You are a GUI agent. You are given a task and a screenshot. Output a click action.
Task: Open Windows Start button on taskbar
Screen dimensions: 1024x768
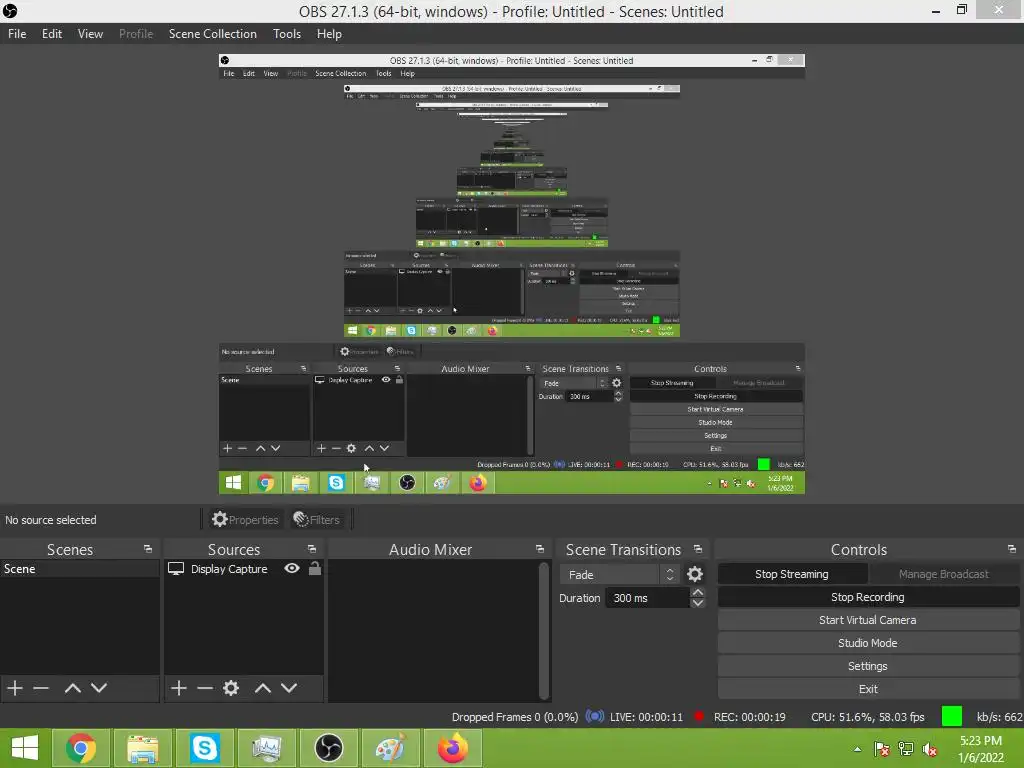click(25, 748)
